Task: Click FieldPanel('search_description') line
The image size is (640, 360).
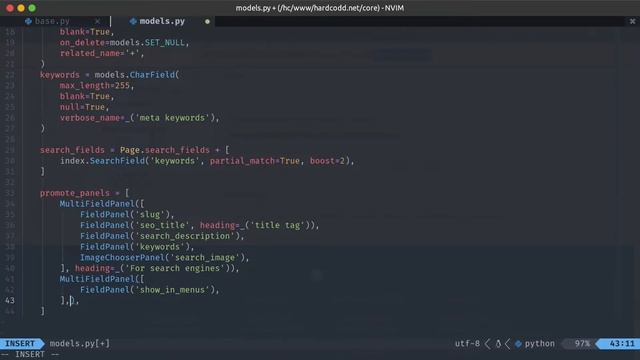Action: [162, 236]
